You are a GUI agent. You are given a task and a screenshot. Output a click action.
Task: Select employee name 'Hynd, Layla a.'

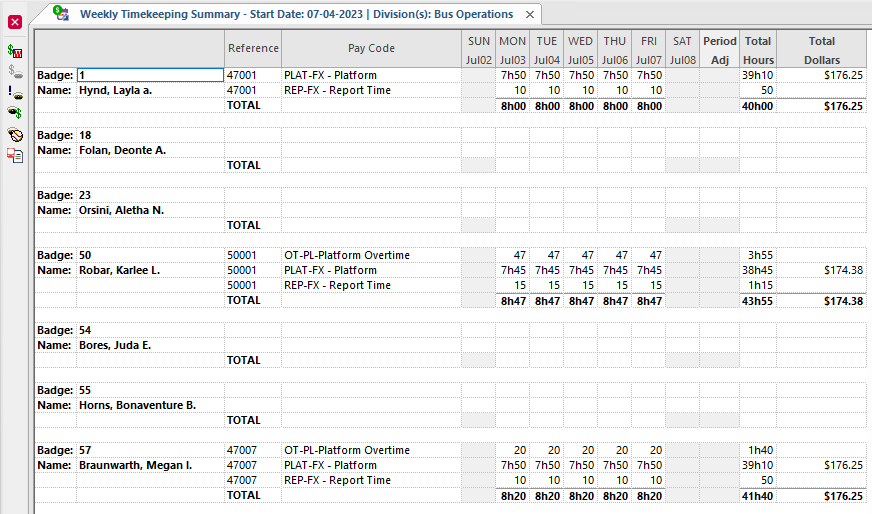115,90
